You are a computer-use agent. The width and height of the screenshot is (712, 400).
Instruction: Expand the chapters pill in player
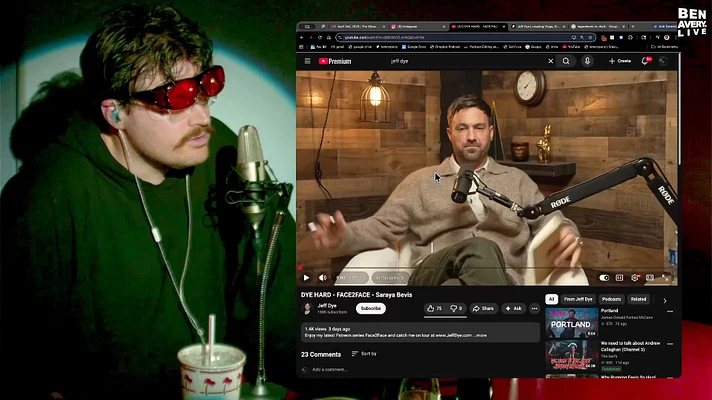pos(390,277)
